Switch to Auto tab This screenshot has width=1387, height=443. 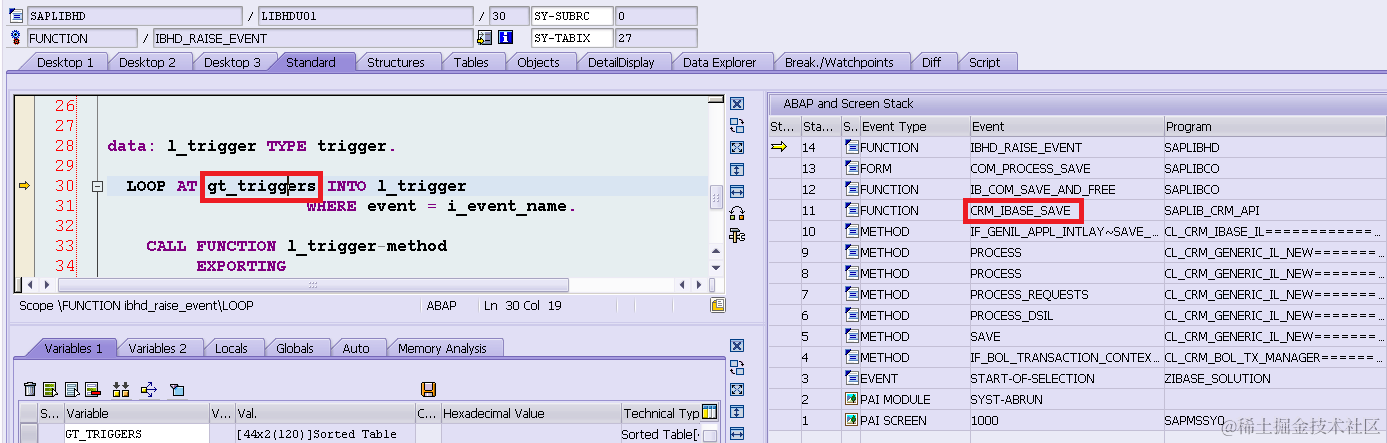tap(356, 348)
